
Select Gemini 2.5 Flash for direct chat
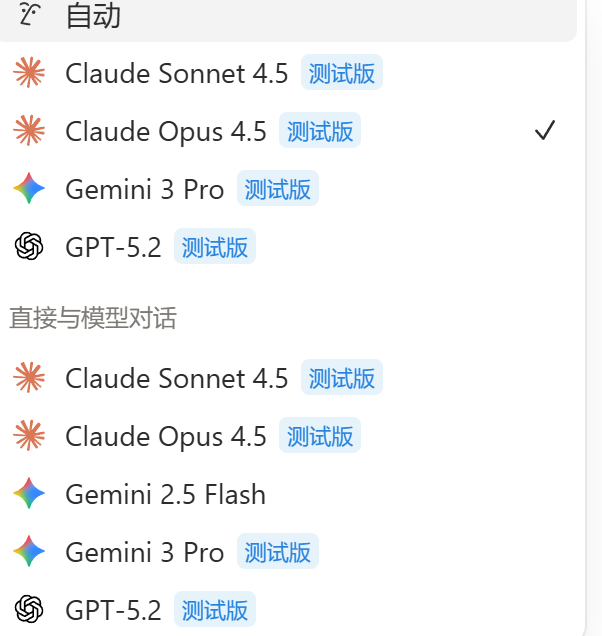tap(287, 493)
